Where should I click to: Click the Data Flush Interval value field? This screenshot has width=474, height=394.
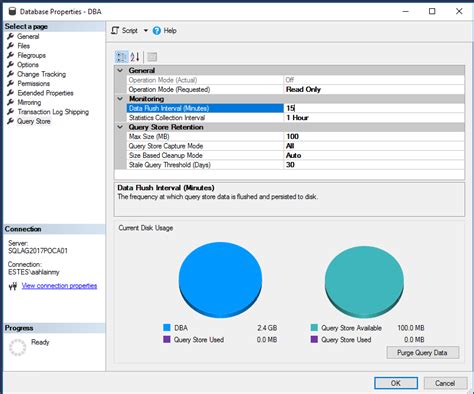click(x=374, y=108)
